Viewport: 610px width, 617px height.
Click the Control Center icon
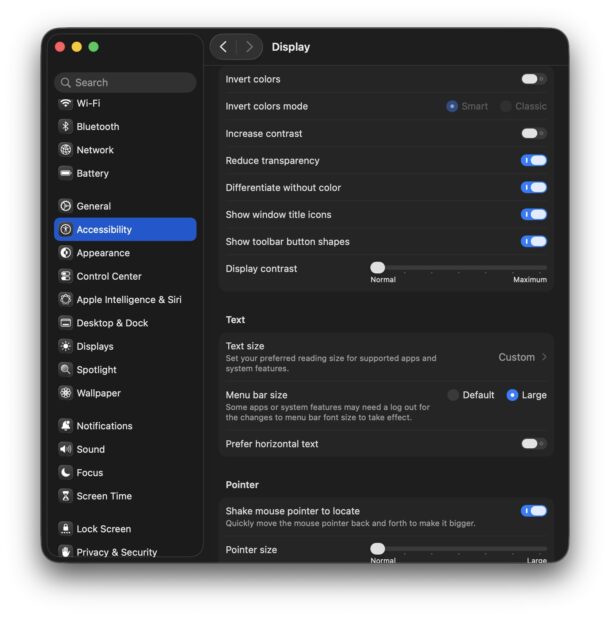click(66, 276)
